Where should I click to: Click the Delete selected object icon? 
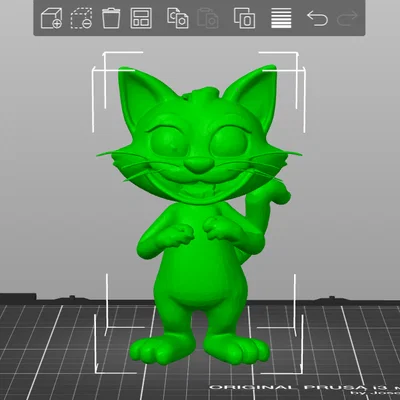[81, 18]
